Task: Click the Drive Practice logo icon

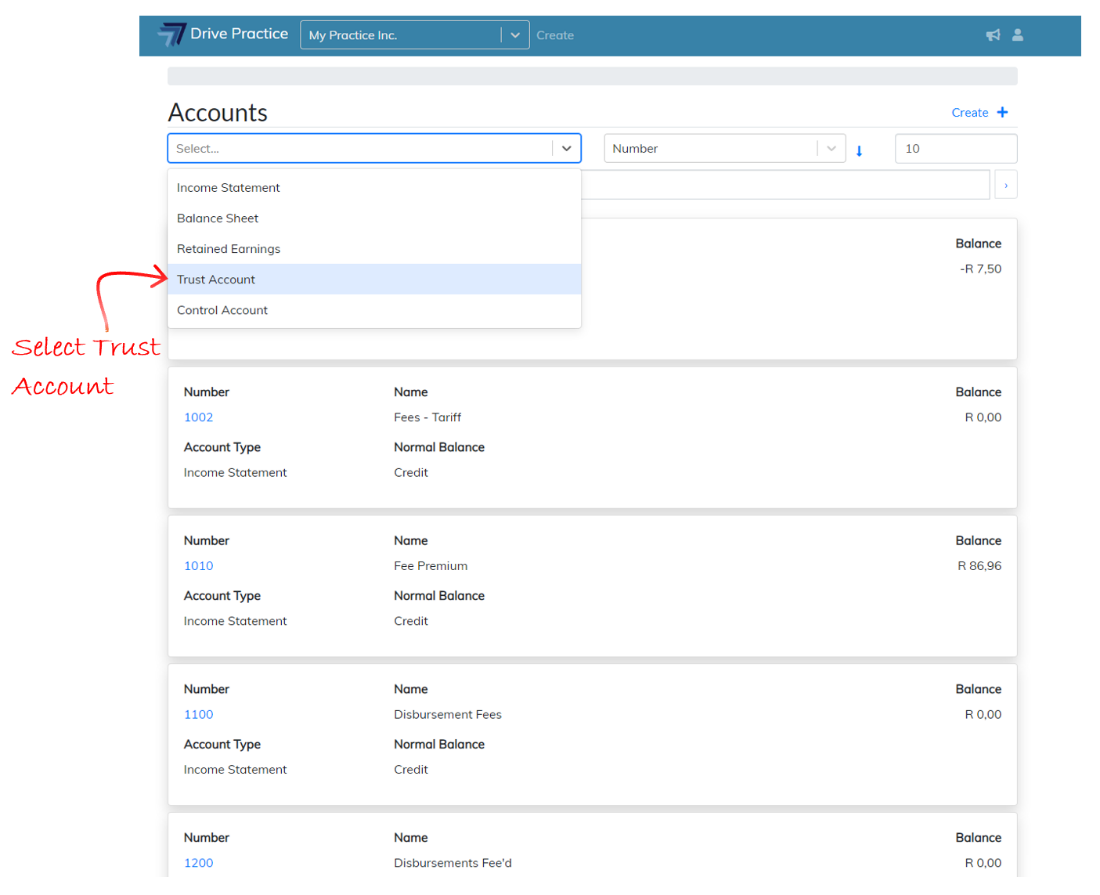Action: pos(172,34)
